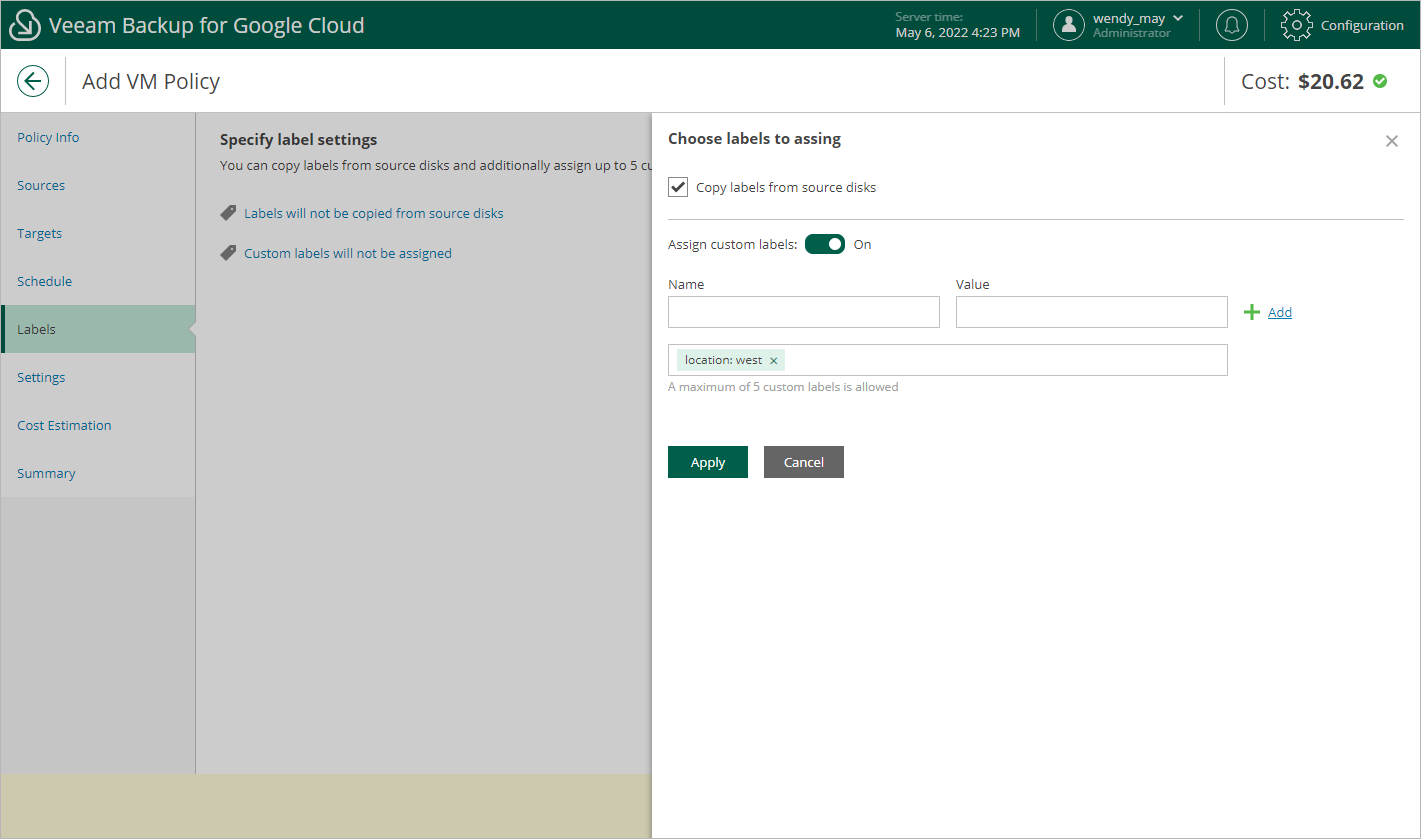This screenshot has width=1421, height=839.
Task: Click the Apply button
Action: (708, 462)
